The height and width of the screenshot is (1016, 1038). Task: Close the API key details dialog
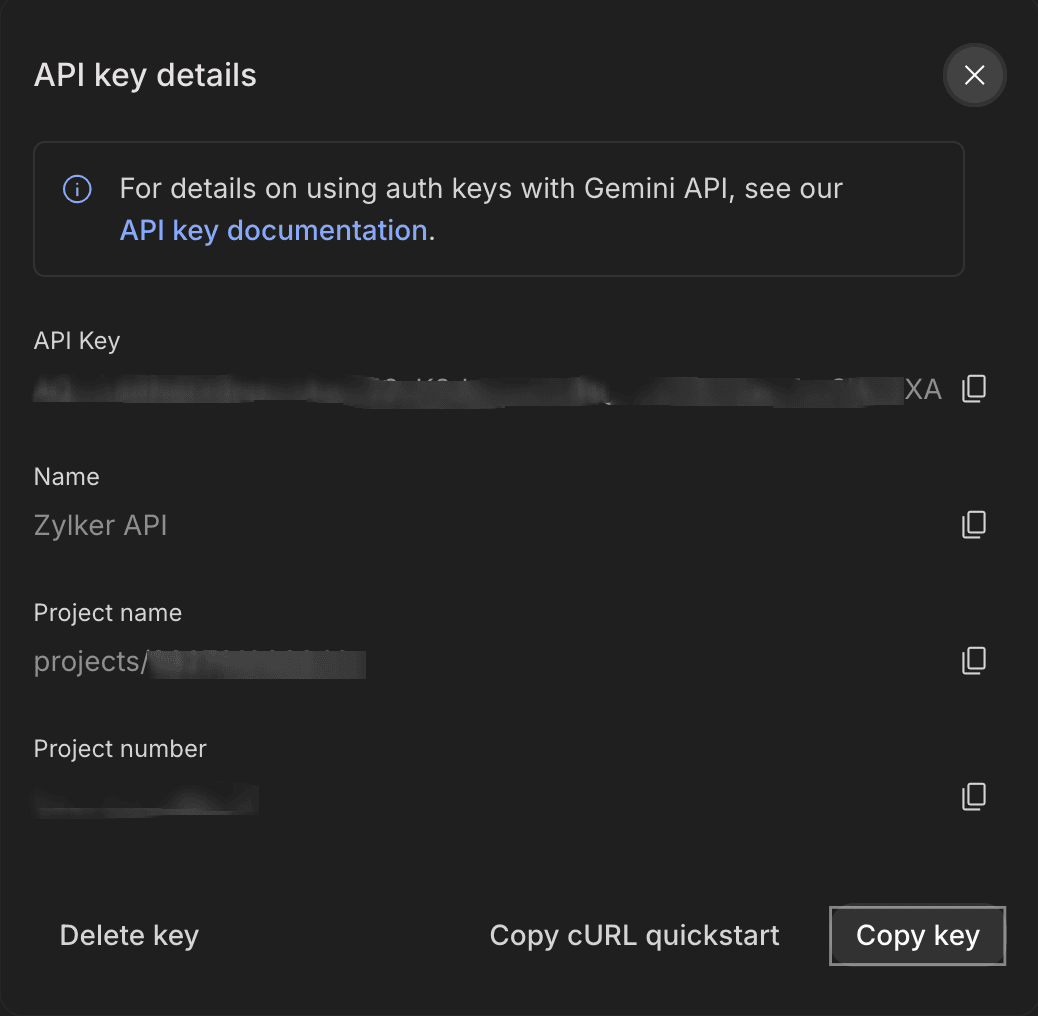pos(974,75)
